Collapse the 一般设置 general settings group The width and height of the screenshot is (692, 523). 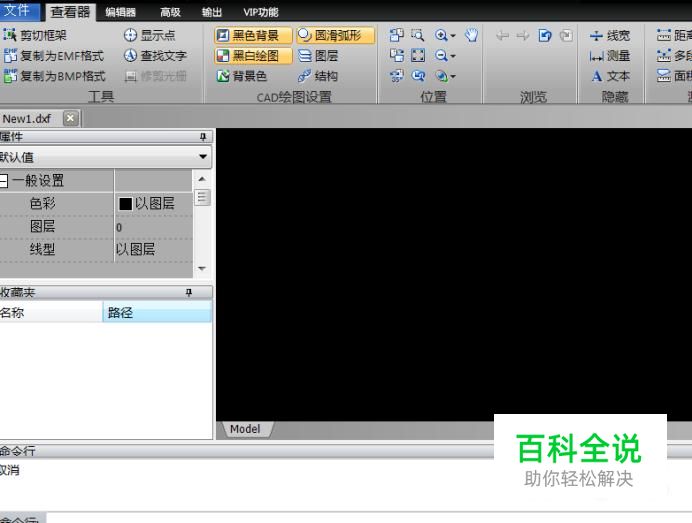4,181
